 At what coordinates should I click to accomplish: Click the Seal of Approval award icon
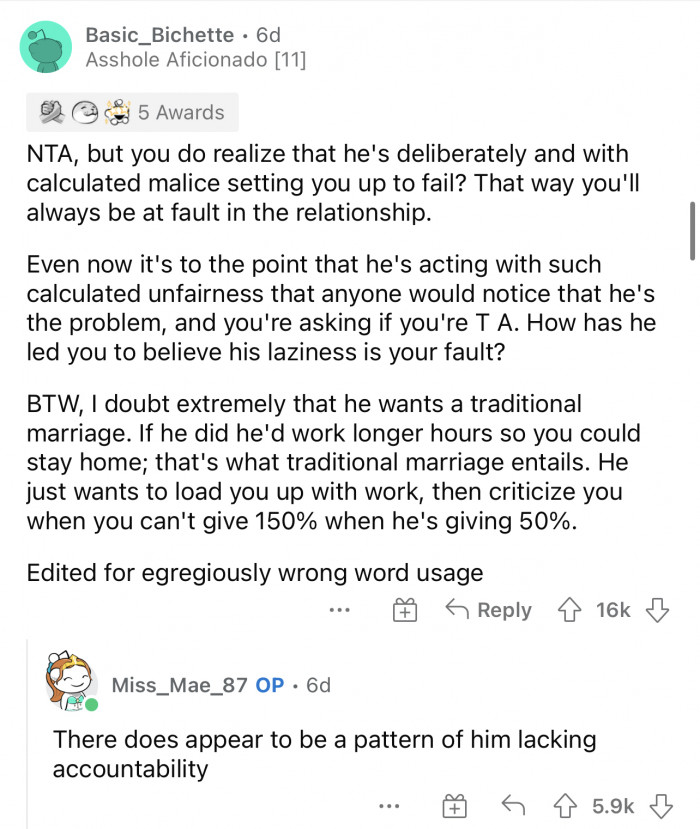[86, 113]
